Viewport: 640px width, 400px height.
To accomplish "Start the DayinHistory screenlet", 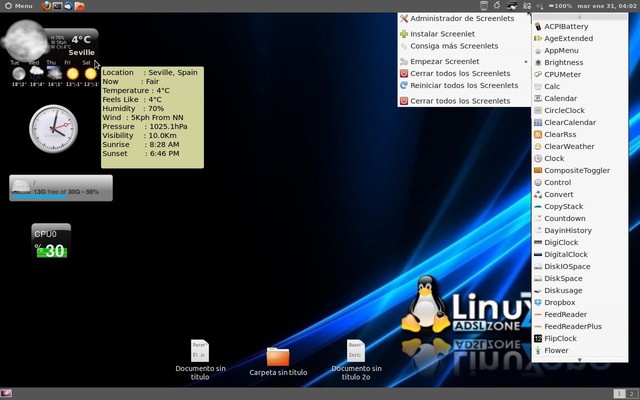I will (580, 231).
